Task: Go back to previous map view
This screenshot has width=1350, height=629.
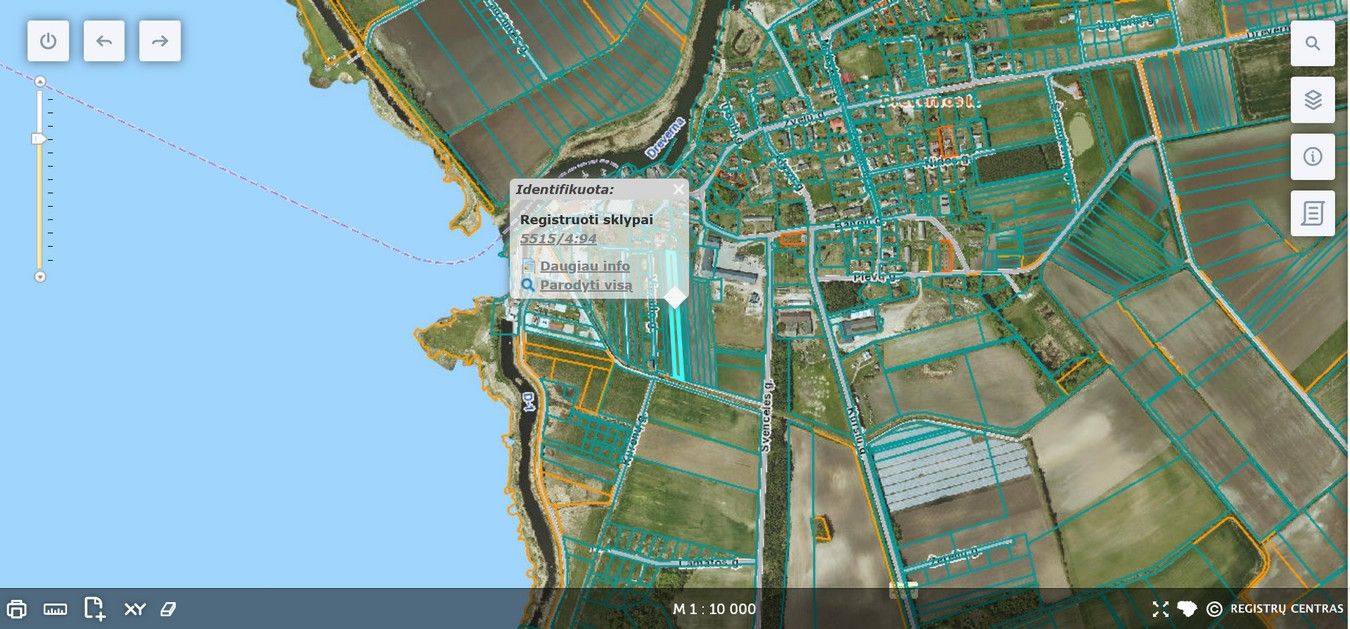Action: [104, 41]
